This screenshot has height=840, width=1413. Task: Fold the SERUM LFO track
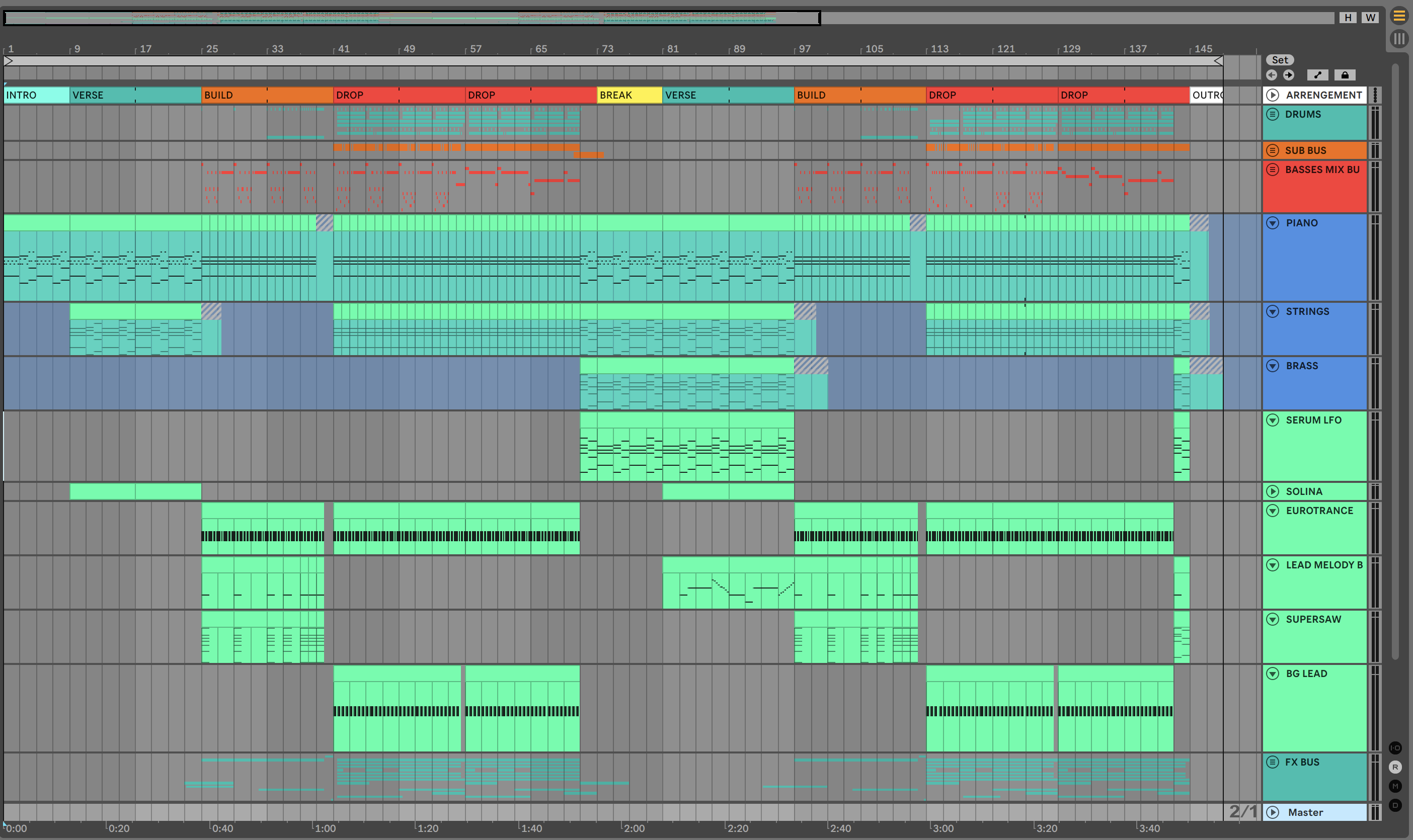point(1273,420)
